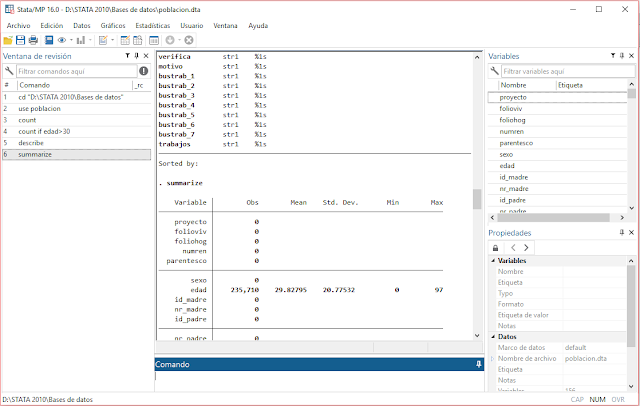Open the Variables Manager icon
The height and width of the screenshot is (406, 640).
(154, 40)
